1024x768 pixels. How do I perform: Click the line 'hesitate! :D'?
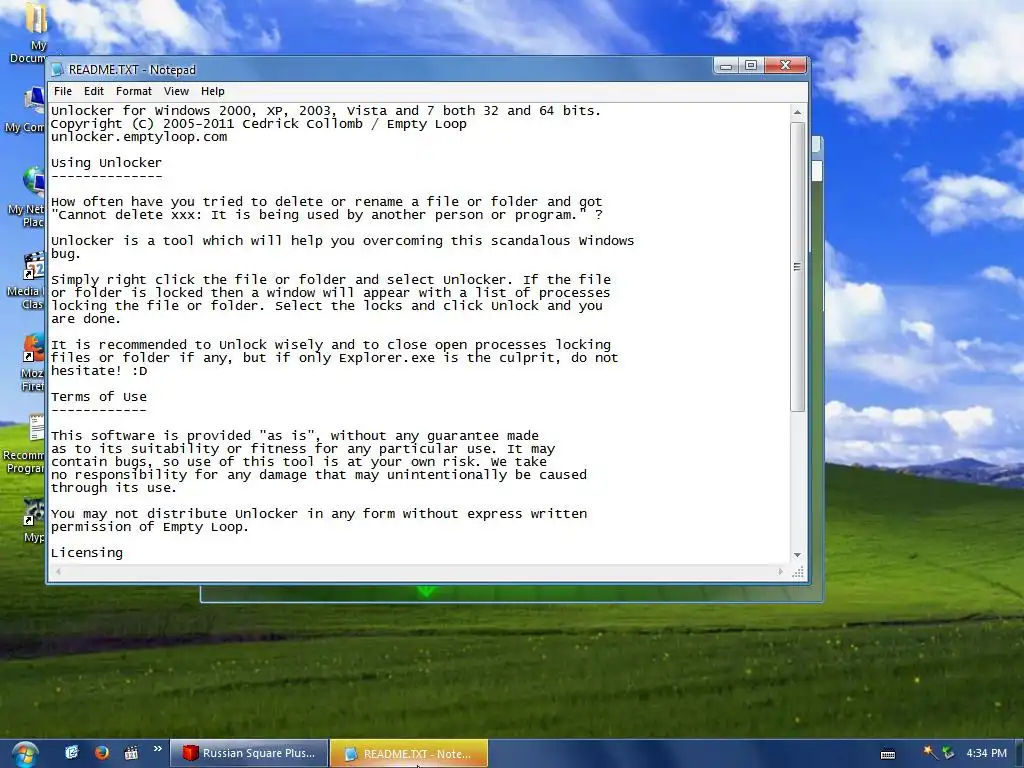(x=99, y=371)
